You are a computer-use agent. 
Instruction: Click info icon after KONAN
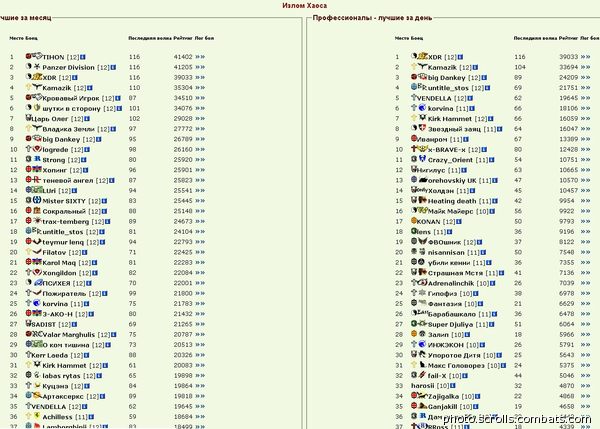(459, 222)
